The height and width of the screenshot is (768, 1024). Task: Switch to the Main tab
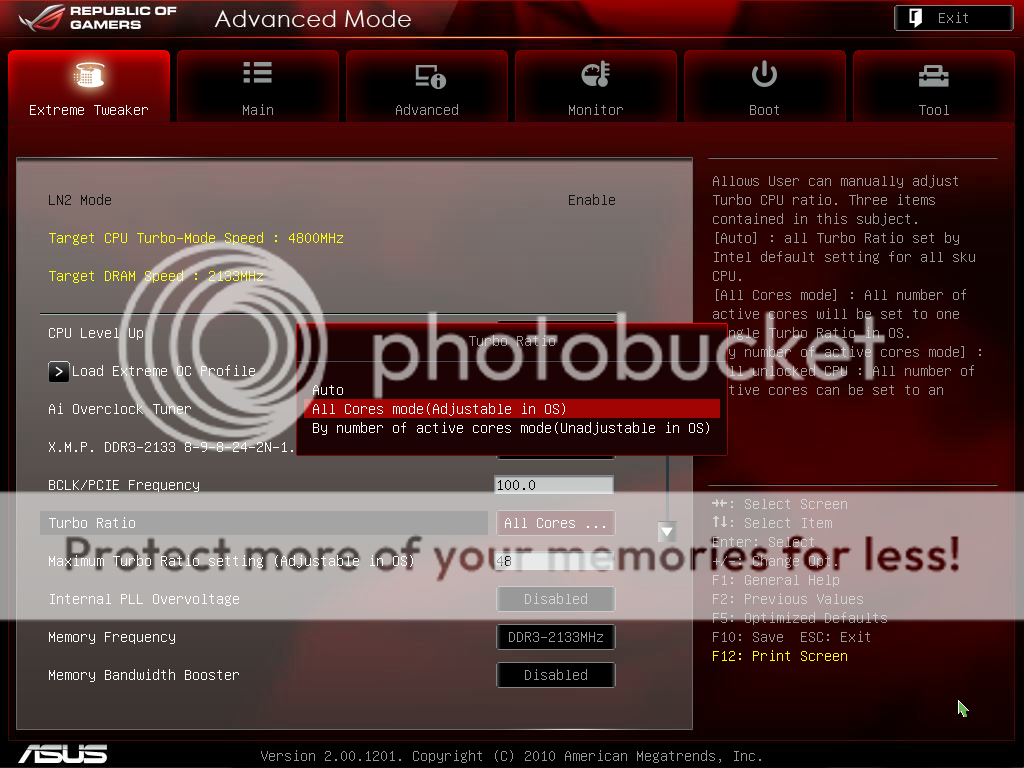[x=258, y=86]
